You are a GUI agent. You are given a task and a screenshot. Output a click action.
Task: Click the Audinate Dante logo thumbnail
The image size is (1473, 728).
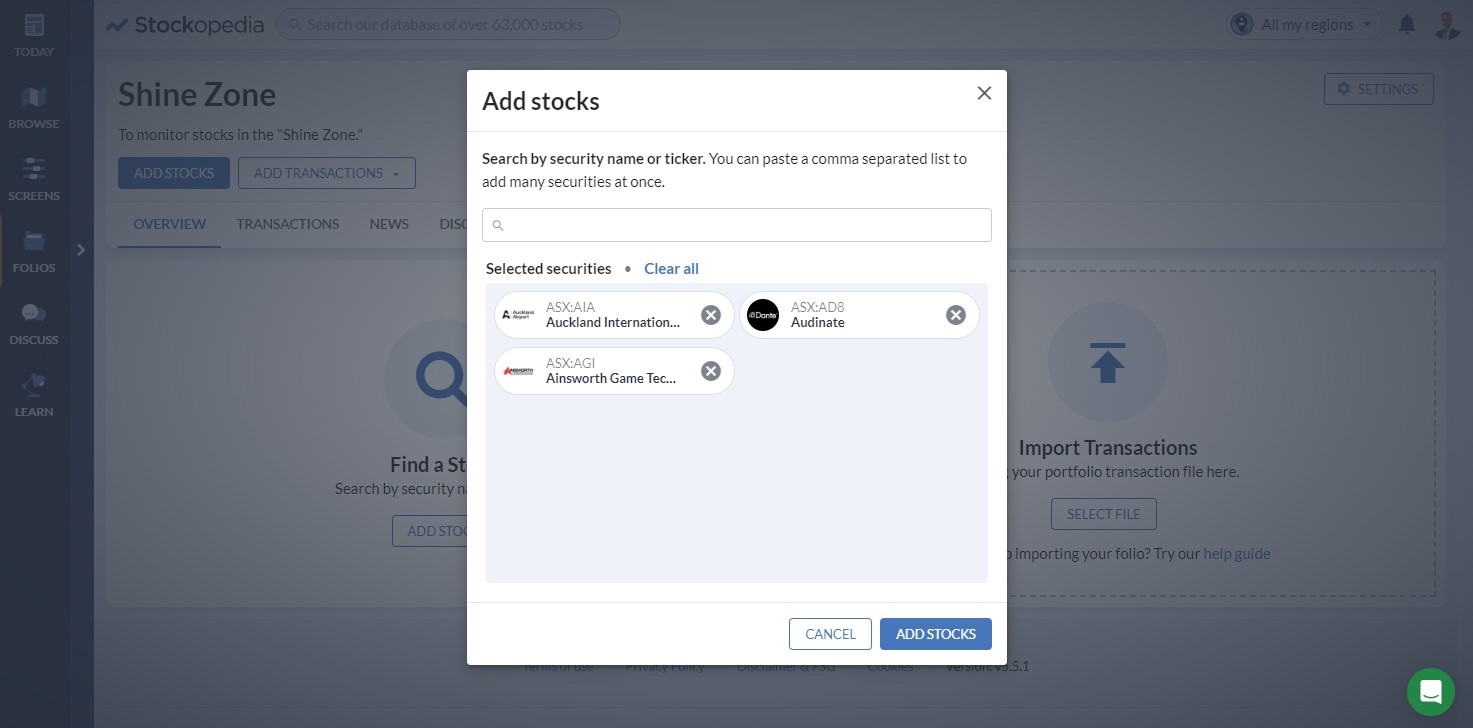click(763, 315)
